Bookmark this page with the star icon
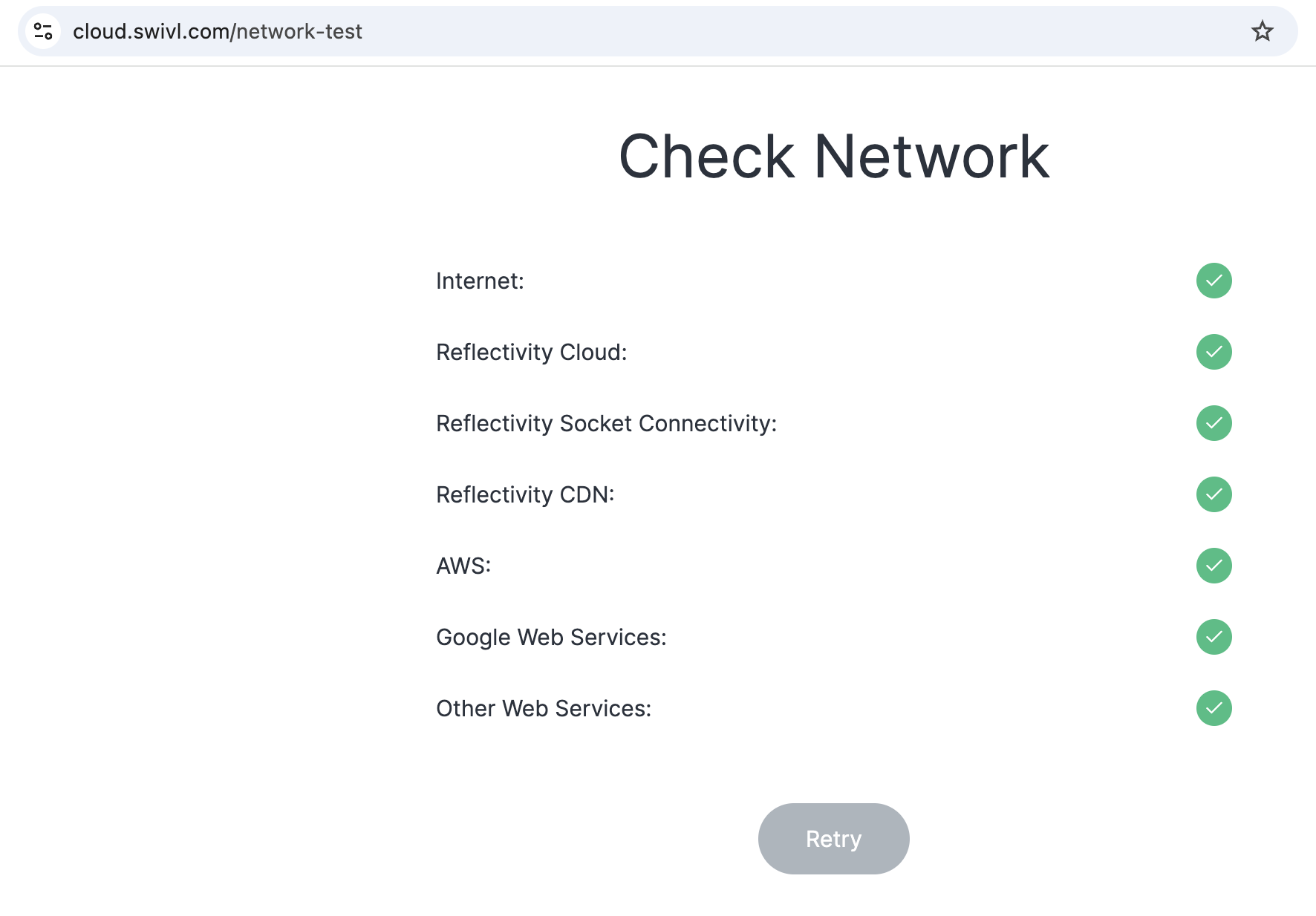The height and width of the screenshot is (916, 1316). [x=1262, y=31]
